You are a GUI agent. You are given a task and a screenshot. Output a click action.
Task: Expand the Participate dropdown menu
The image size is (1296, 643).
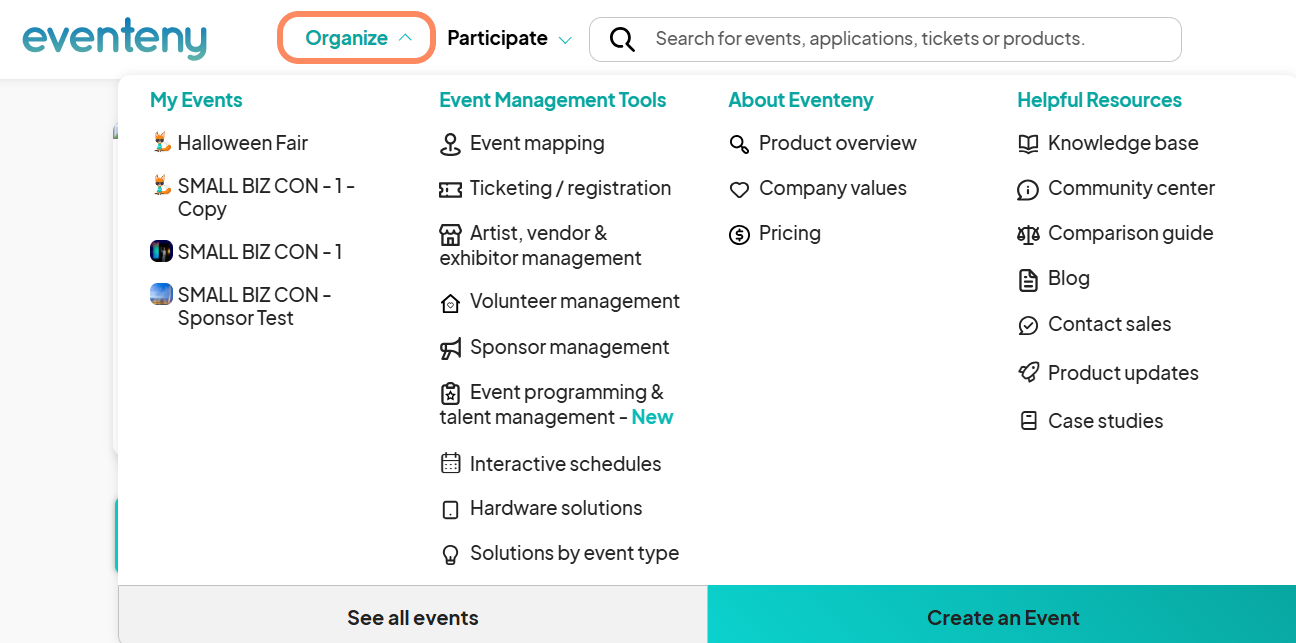tap(509, 38)
